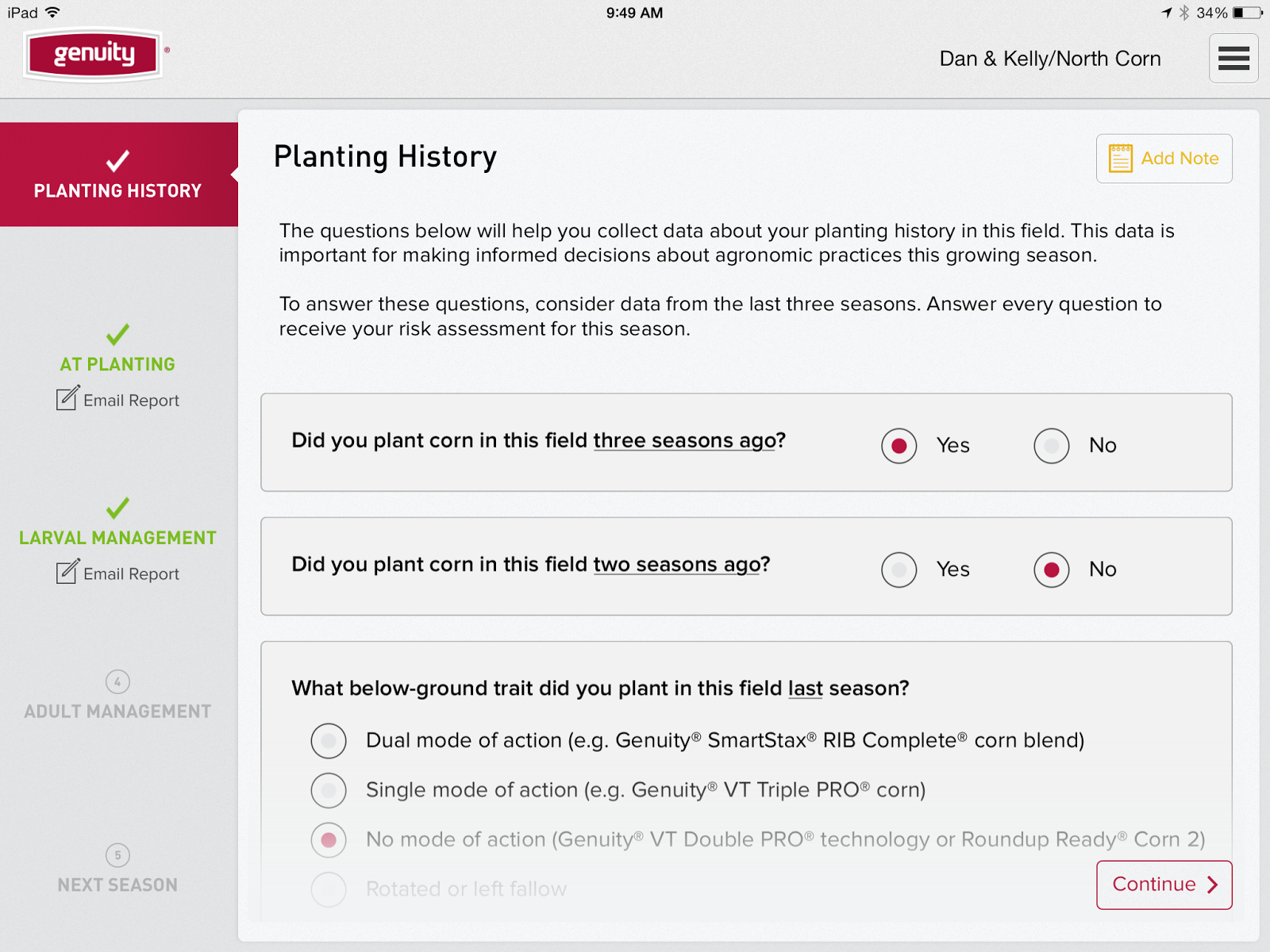Go to the Next Season step
This screenshot has height=952, width=1270.
pyautogui.click(x=117, y=885)
